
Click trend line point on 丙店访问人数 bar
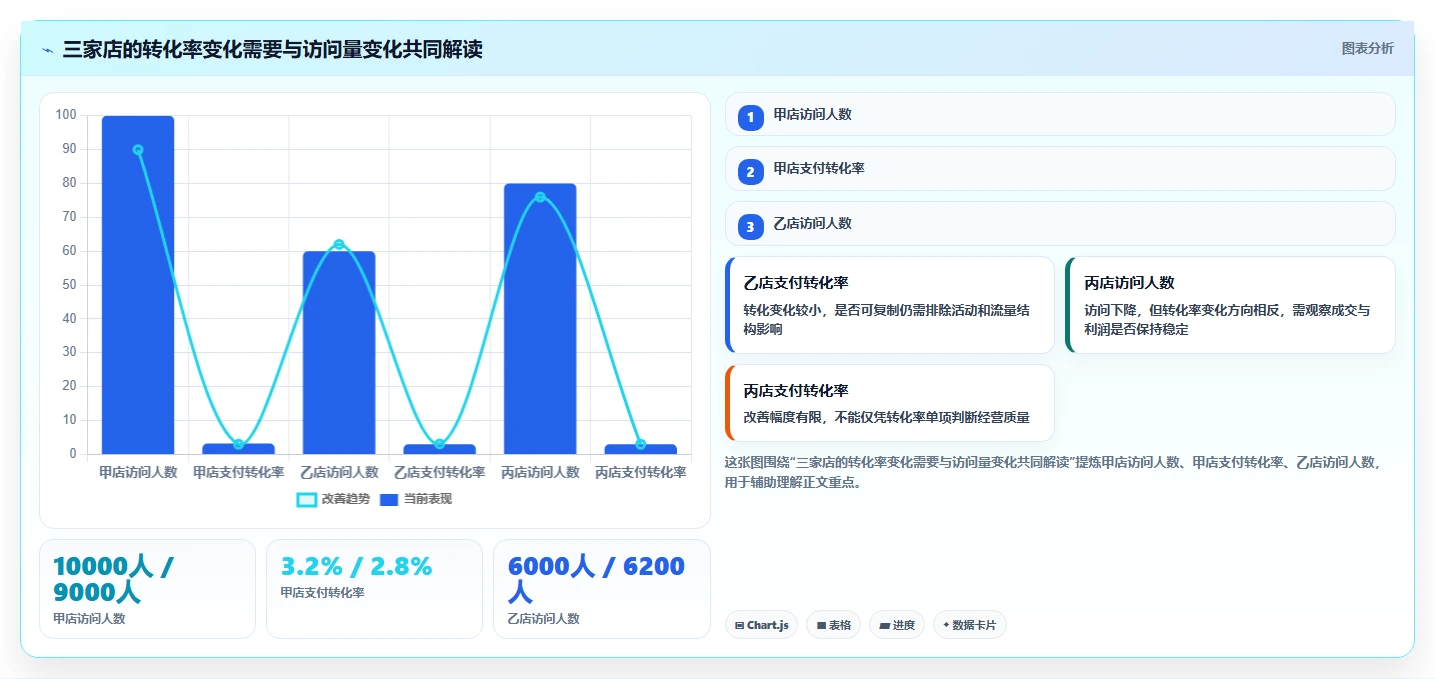(540, 197)
